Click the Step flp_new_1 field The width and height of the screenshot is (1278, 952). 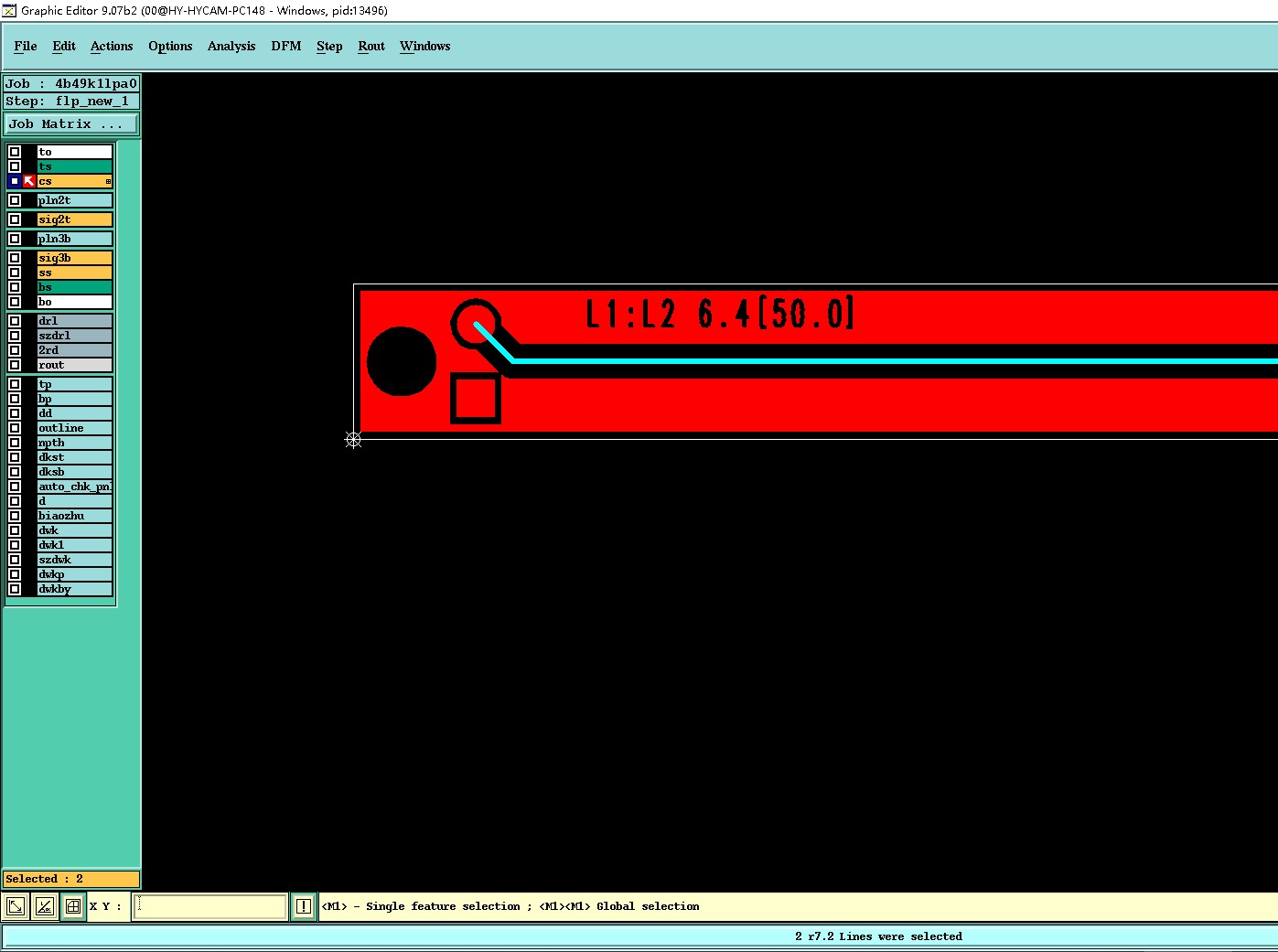(71, 101)
